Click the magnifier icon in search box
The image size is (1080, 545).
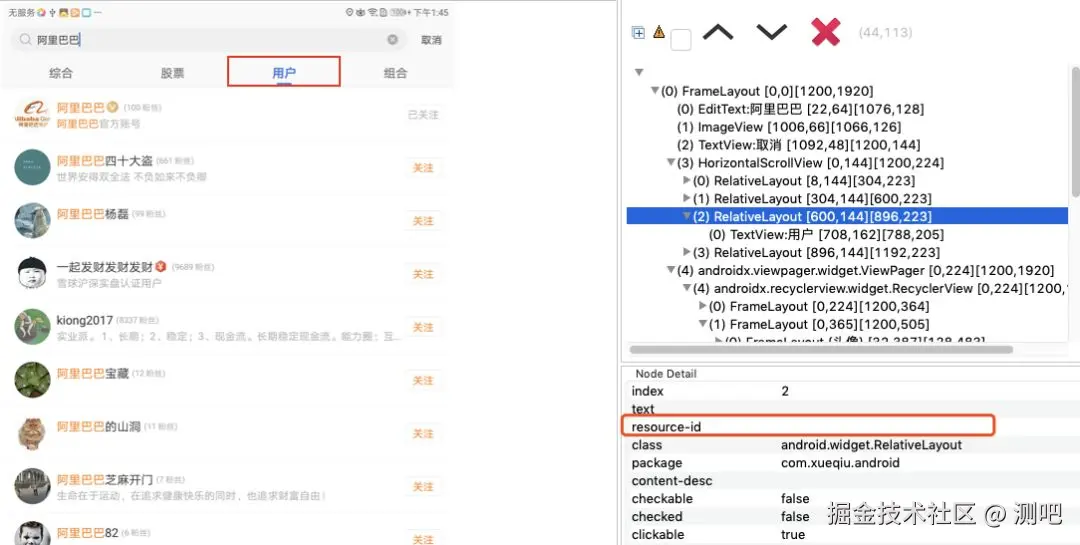point(25,40)
